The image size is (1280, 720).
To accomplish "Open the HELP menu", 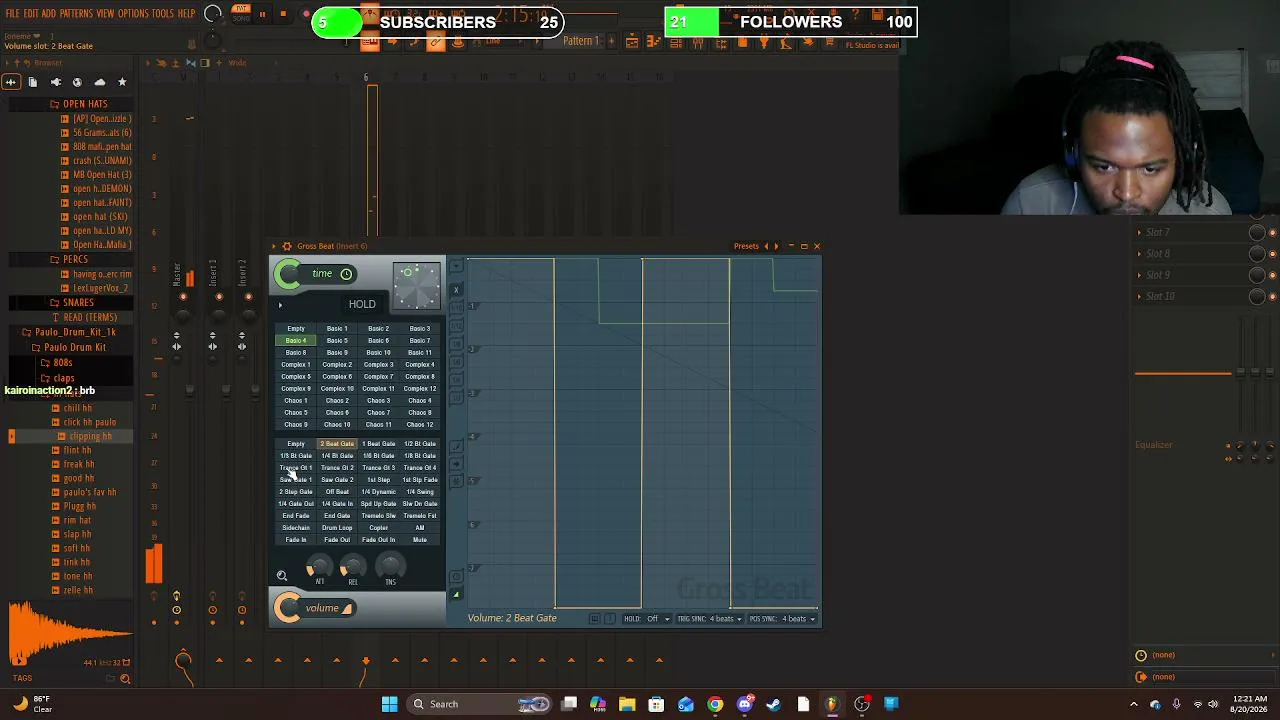I will click(187, 14).
